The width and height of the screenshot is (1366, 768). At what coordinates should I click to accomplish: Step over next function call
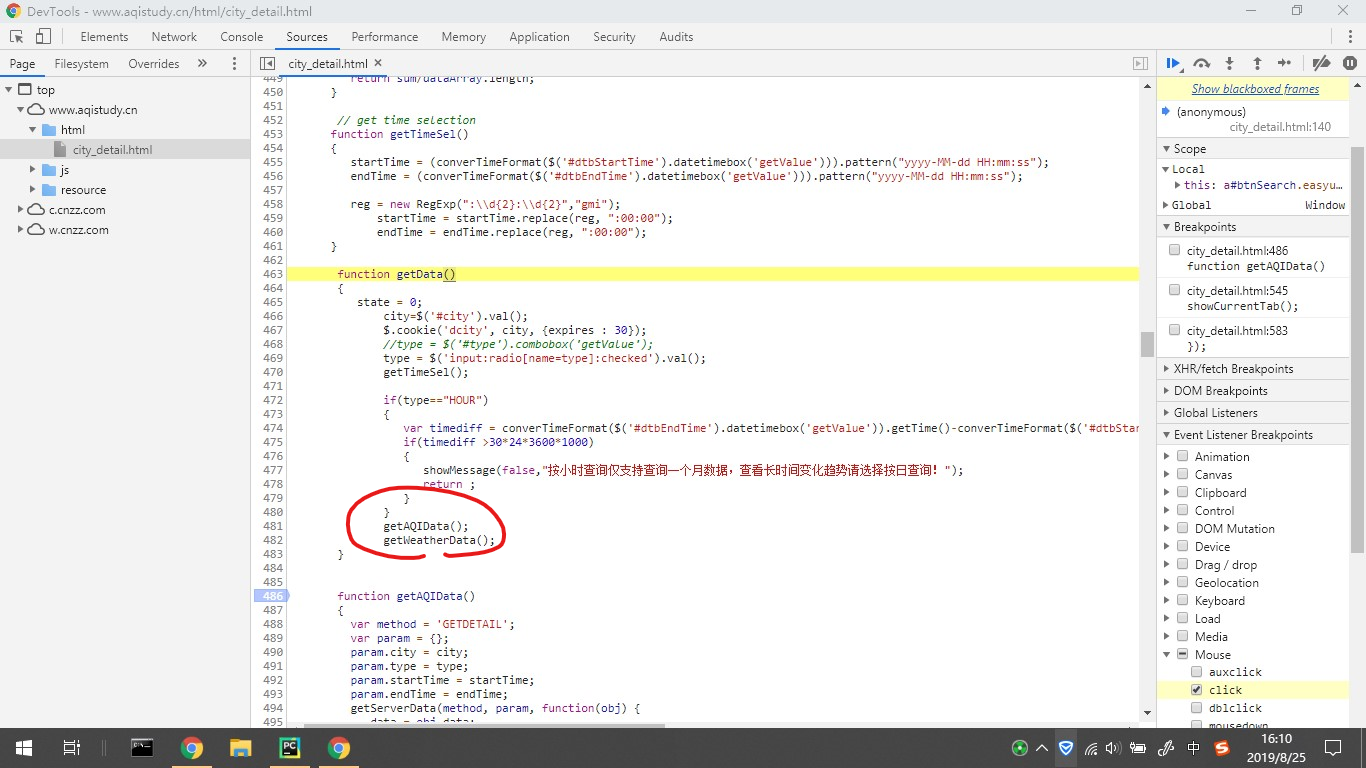coord(1202,63)
